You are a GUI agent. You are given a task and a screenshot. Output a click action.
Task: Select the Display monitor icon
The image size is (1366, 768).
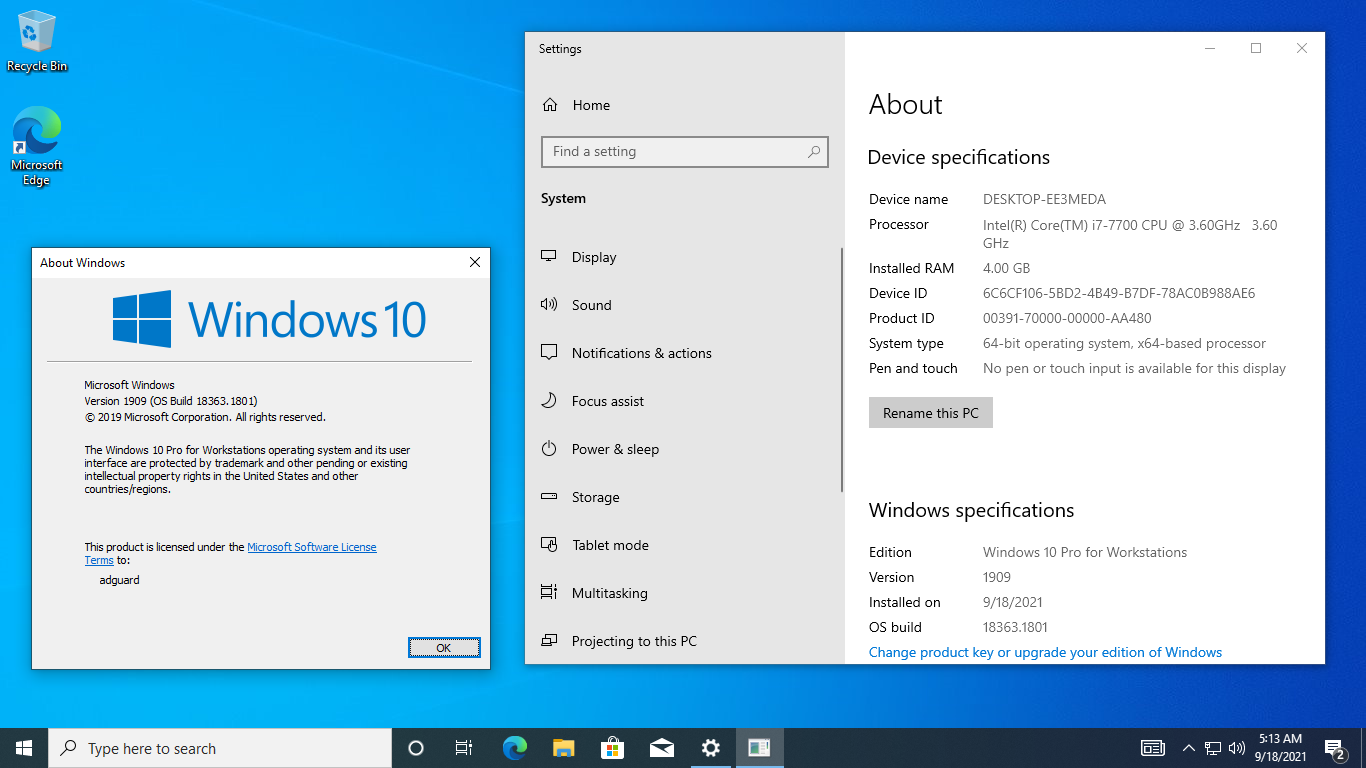(549, 257)
